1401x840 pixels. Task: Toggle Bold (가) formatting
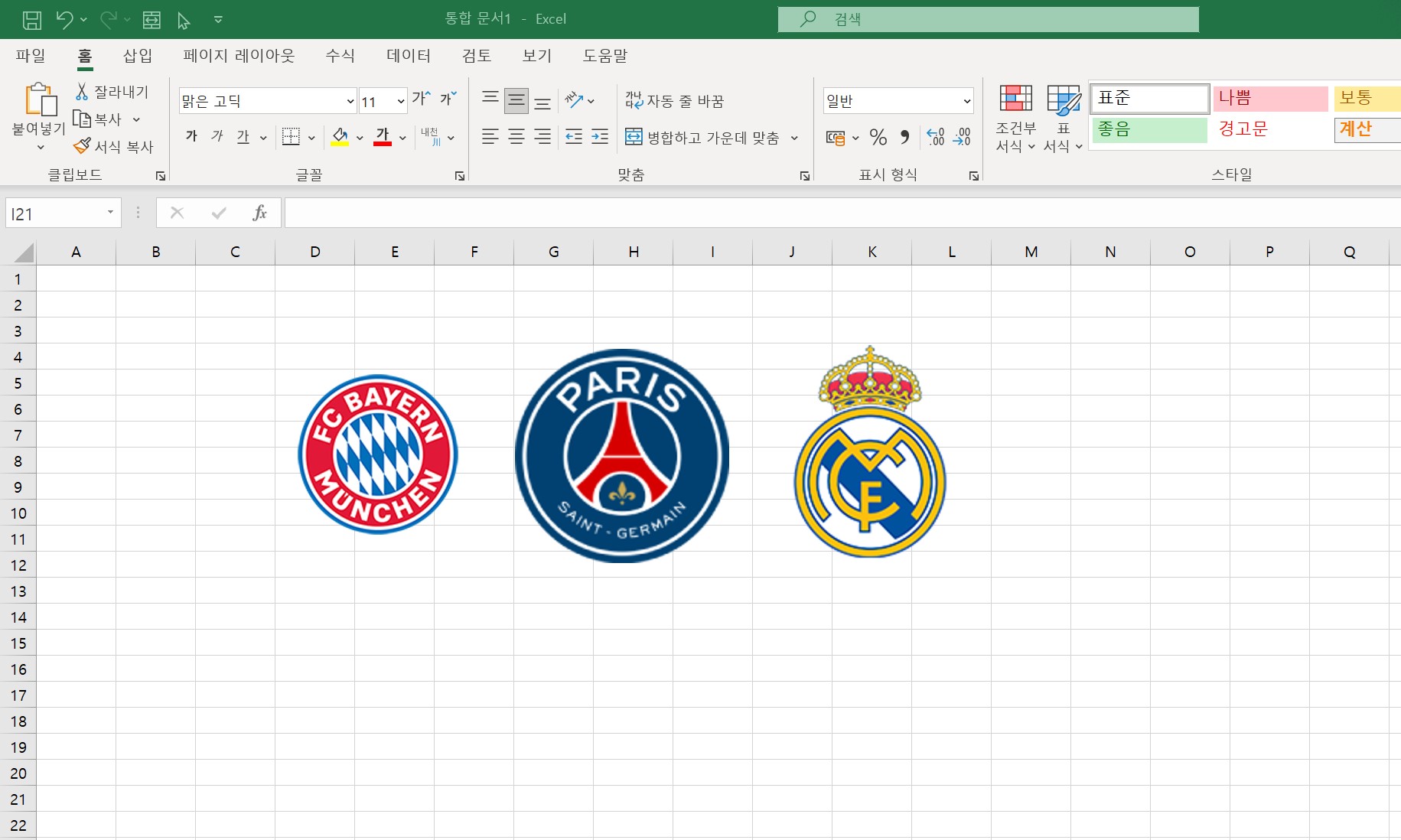[x=191, y=136]
